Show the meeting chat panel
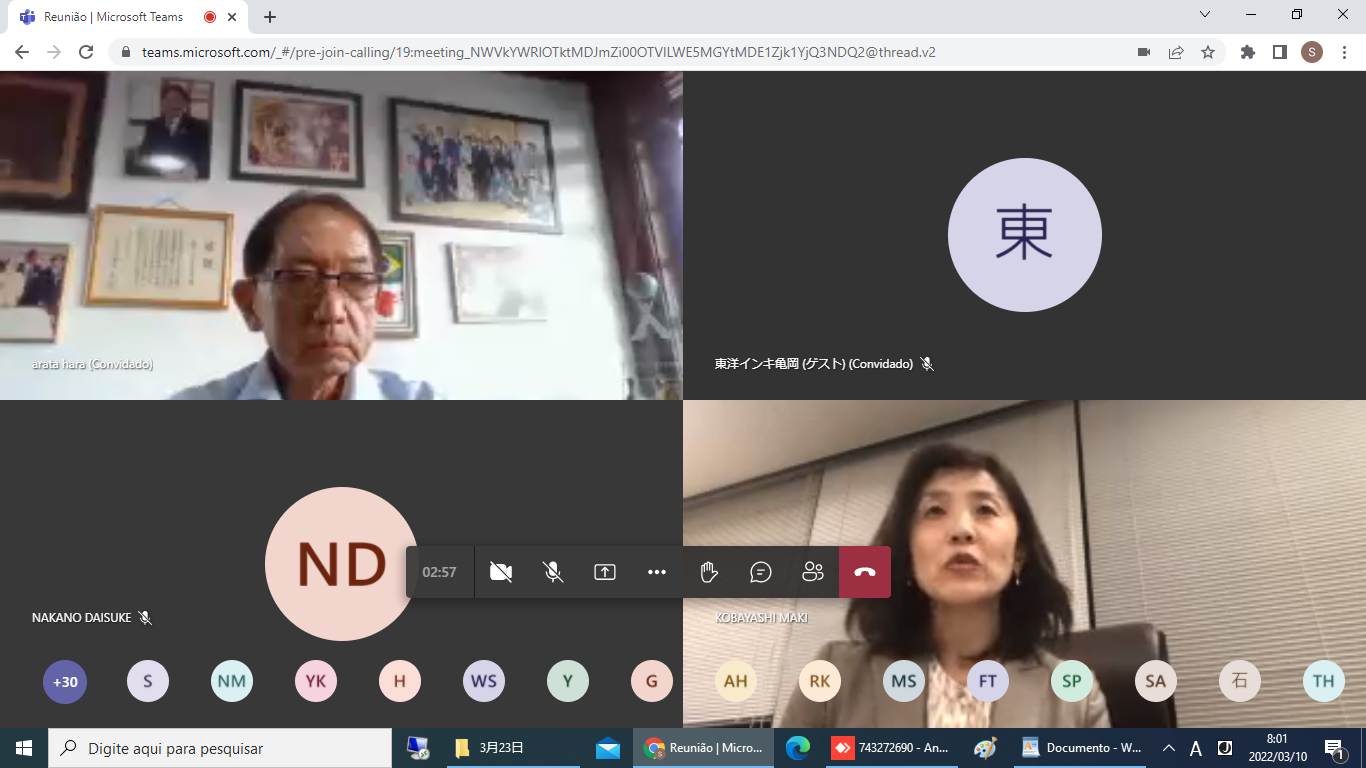This screenshot has width=1366, height=768. coord(761,572)
